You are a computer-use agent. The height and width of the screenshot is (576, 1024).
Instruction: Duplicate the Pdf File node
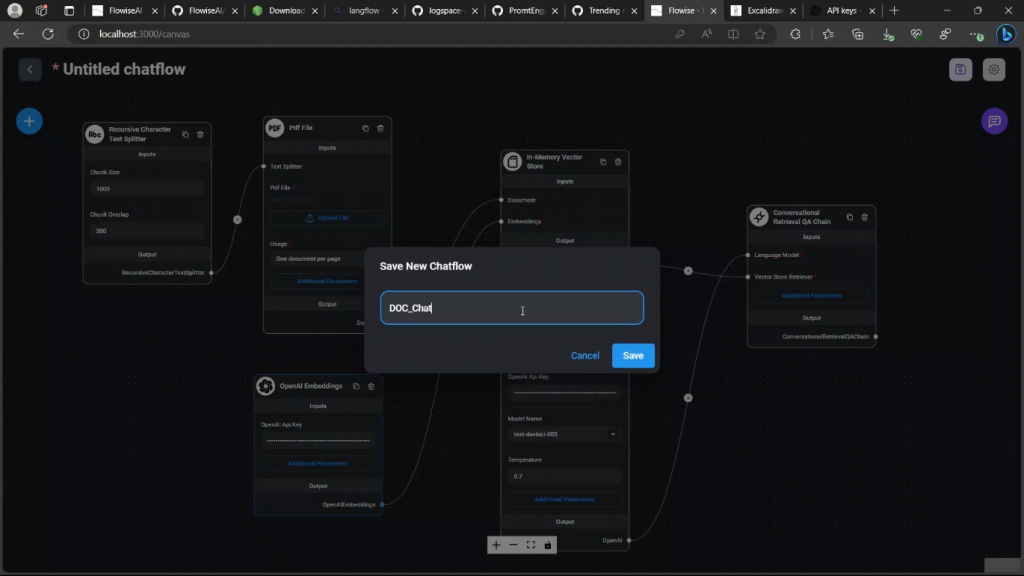(365, 128)
